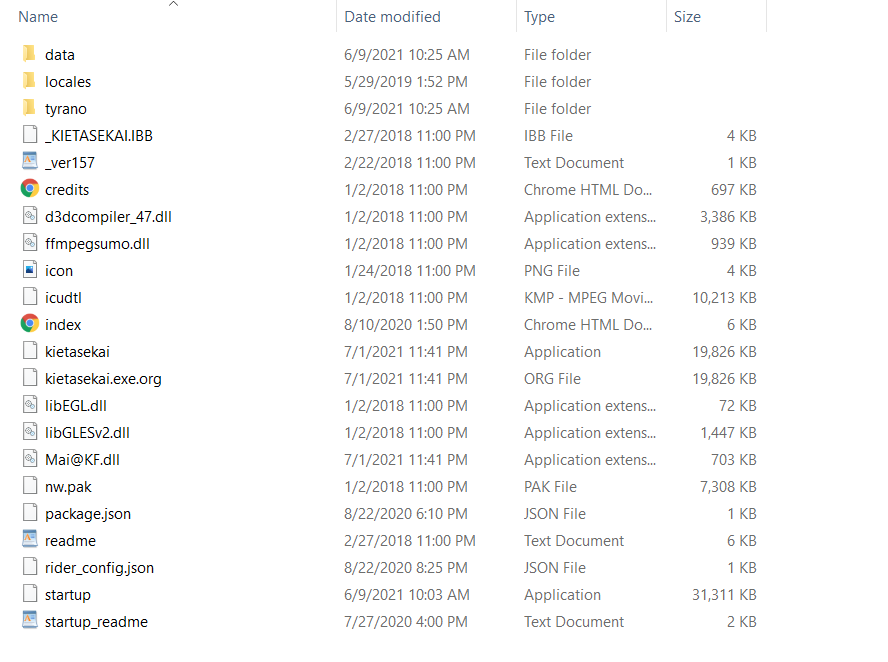
Task: Select the startup application file name
Action: [x=68, y=594]
